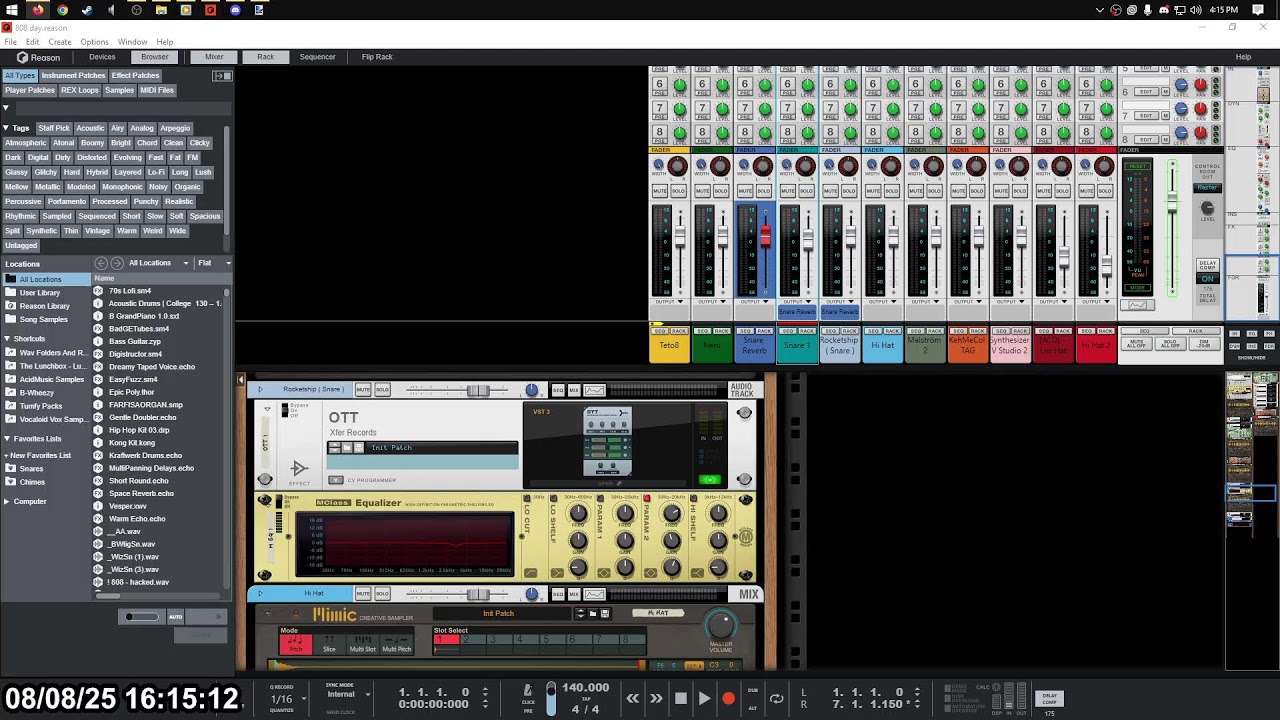Solo the Hi Hat rack track

point(382,594)
